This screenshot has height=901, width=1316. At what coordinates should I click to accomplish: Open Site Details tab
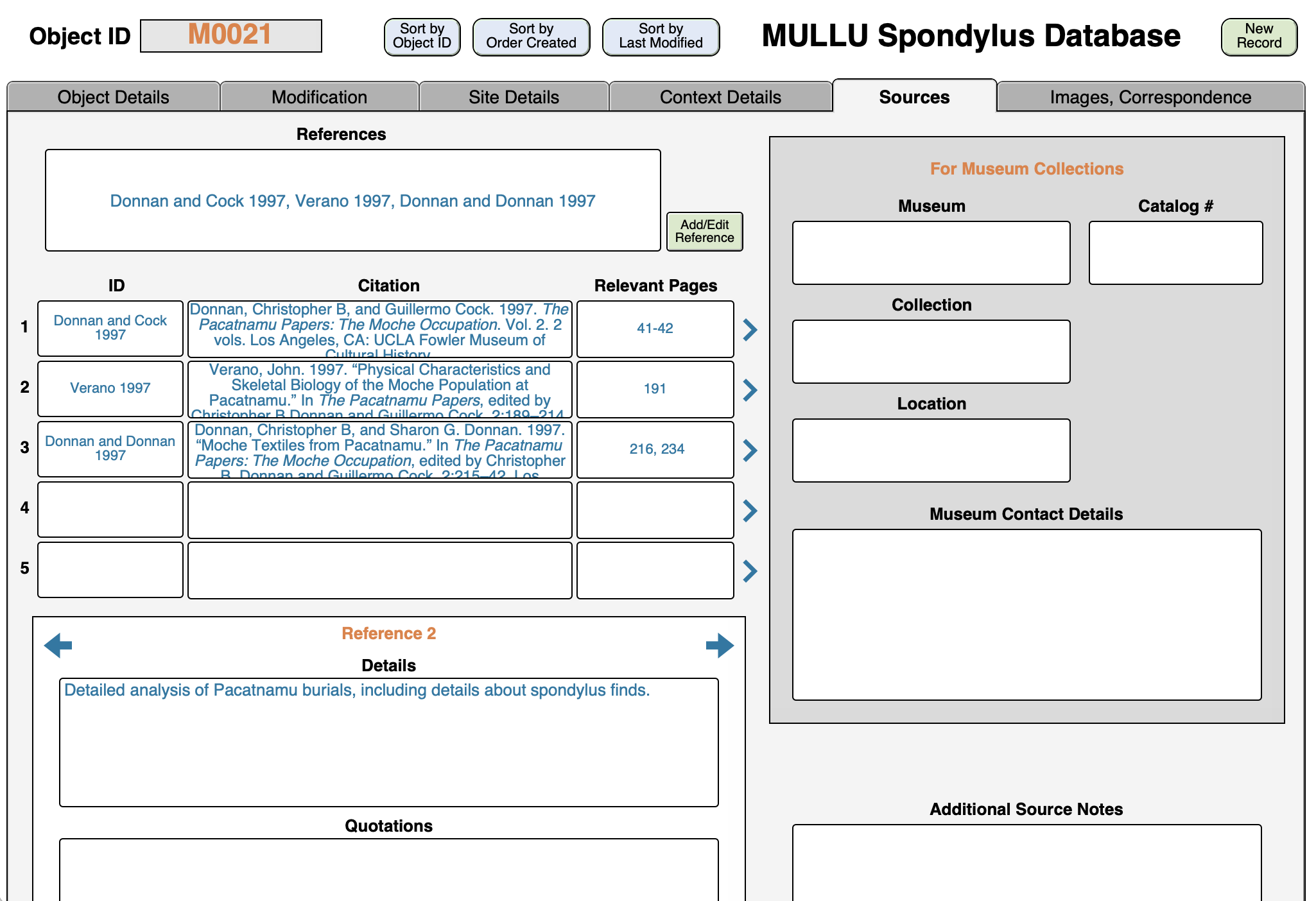(514, 97)
